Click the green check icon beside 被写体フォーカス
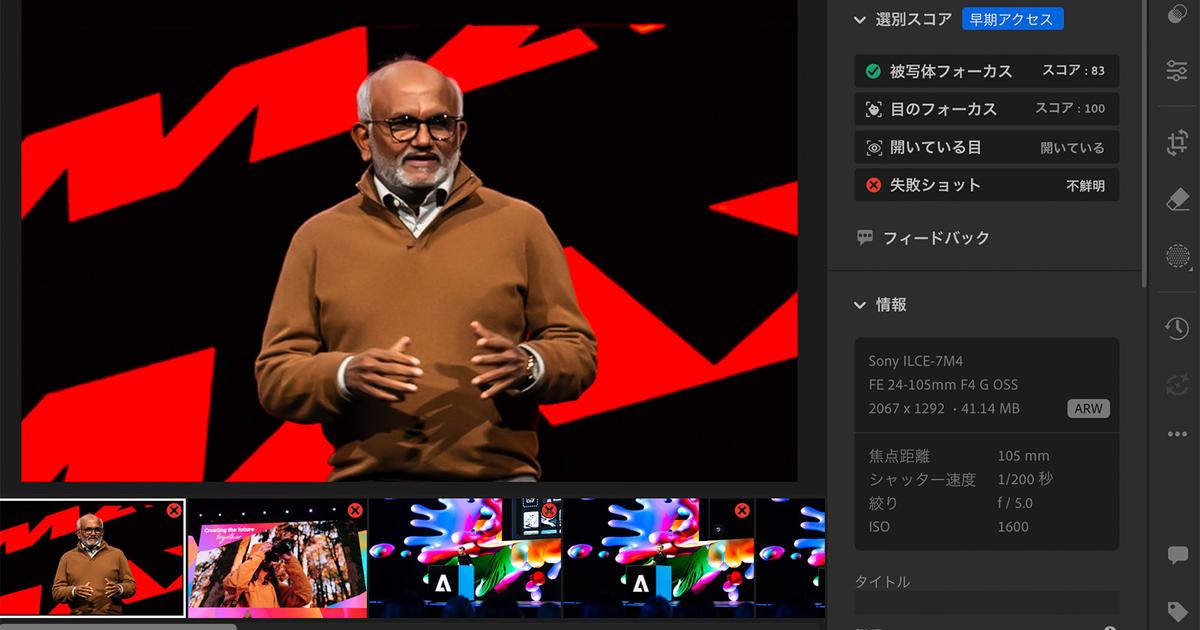 pos(873,71)
